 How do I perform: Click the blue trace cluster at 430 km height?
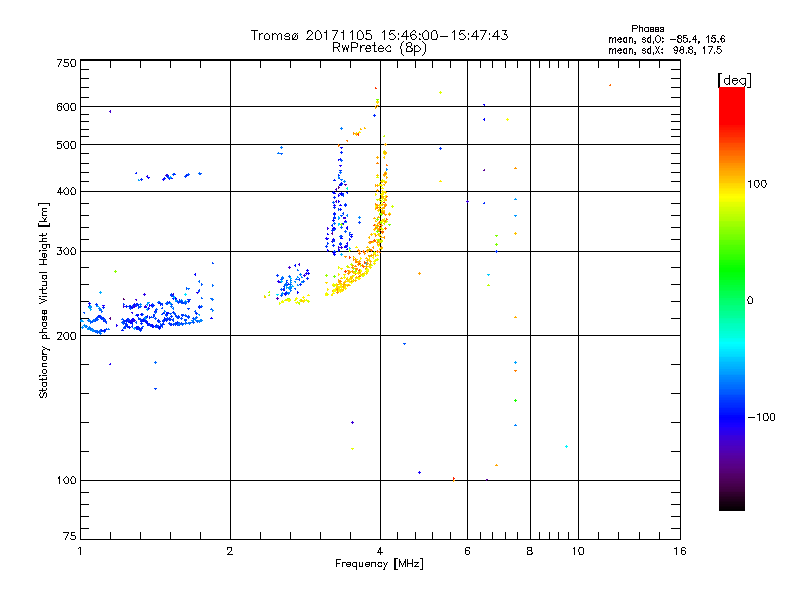coord(168,176)
